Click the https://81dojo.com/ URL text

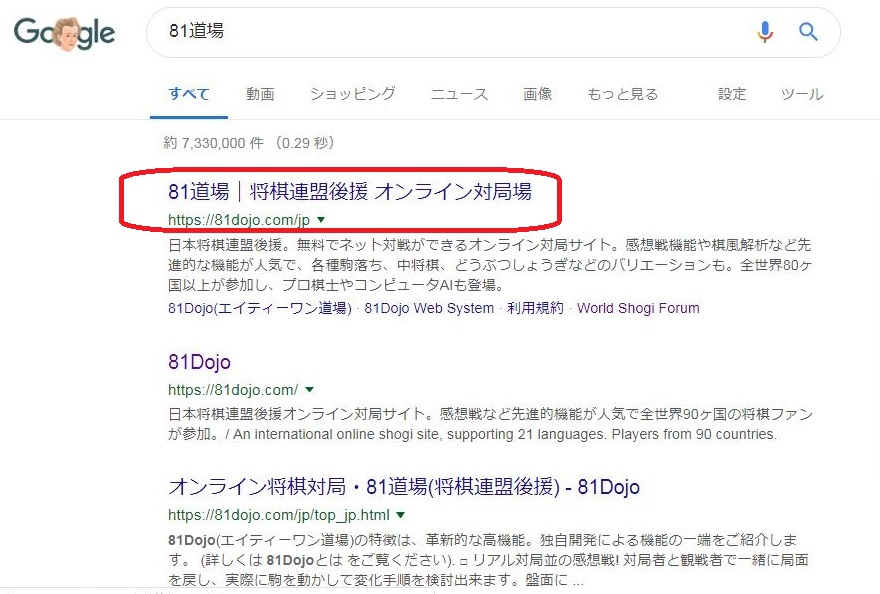(x=233, y=390)
